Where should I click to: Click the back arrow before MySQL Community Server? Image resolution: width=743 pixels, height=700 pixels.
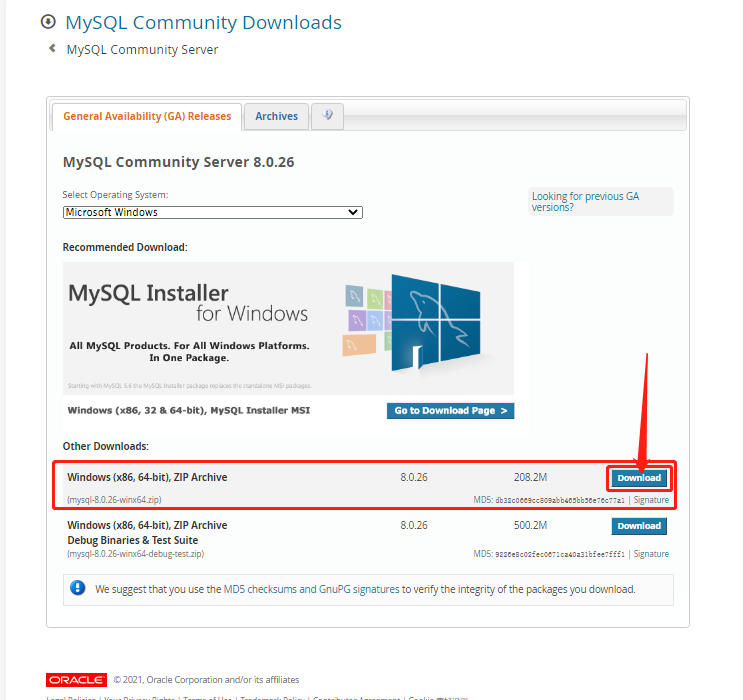pyautogui.click(x=53, y=48)
